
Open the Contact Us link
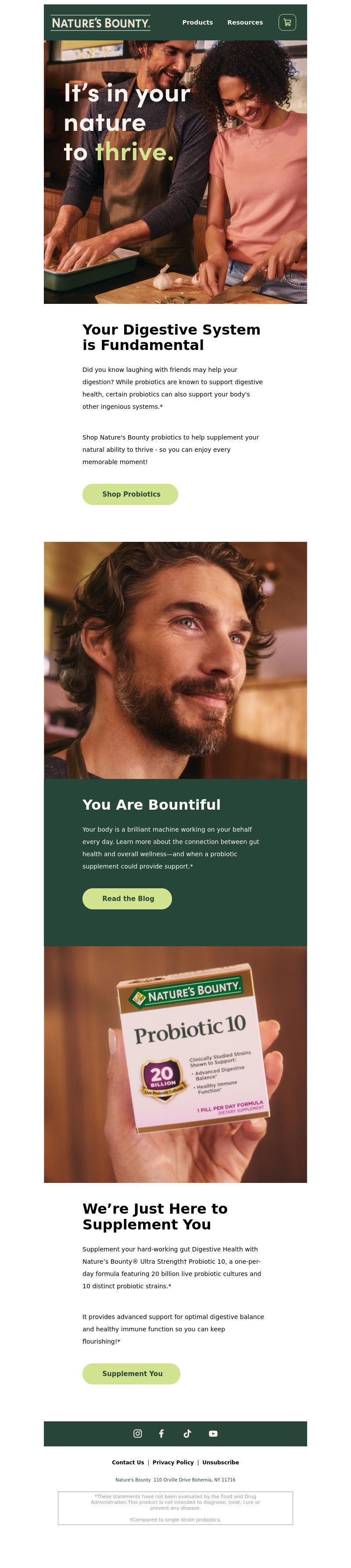click(x=128, y=1462)
